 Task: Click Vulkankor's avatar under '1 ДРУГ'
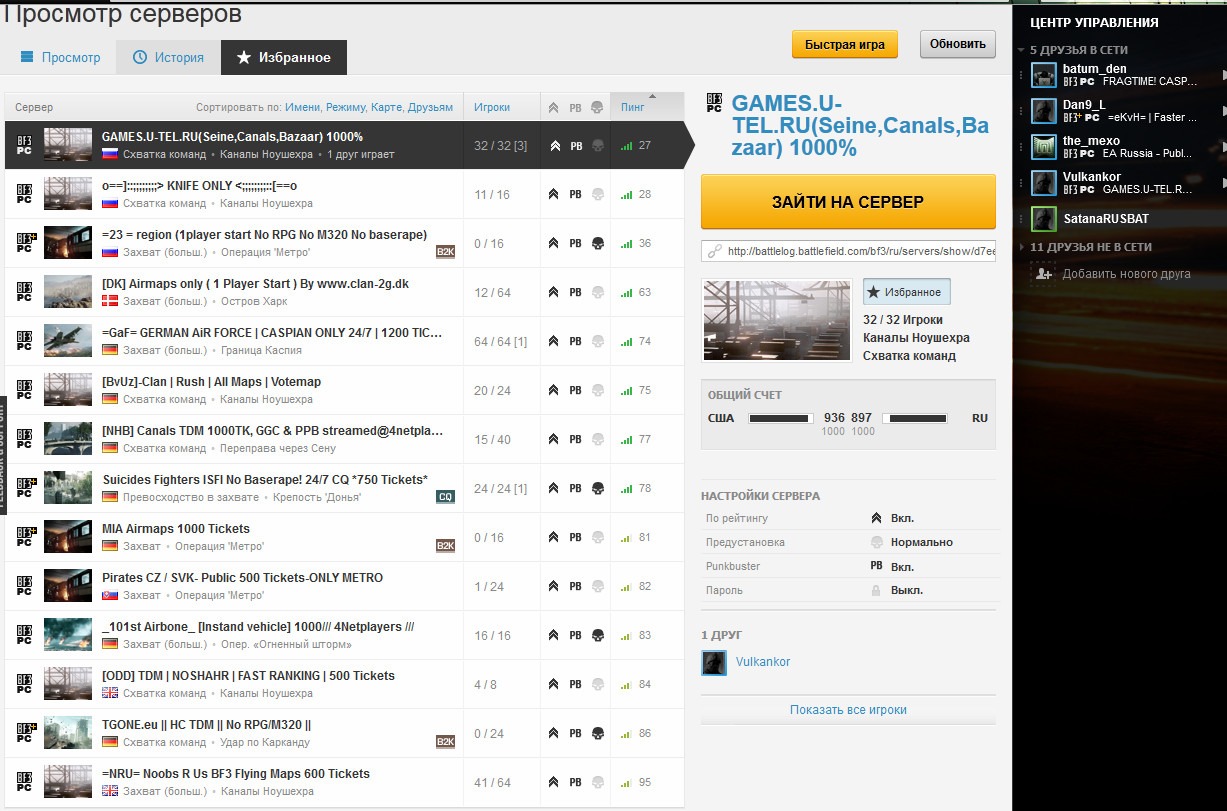pos(714,662)
